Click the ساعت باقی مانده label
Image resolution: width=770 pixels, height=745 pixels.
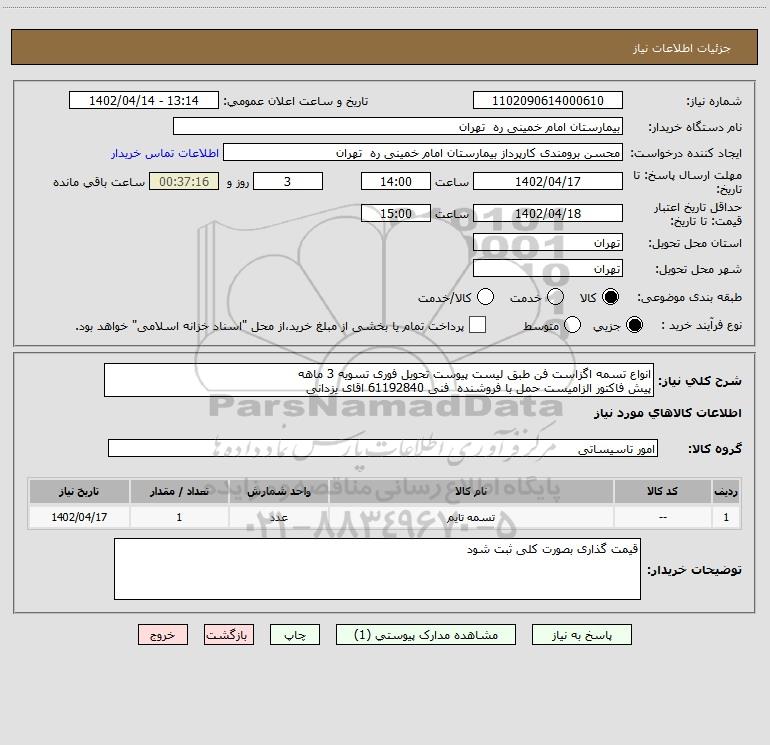pos(99,182)
